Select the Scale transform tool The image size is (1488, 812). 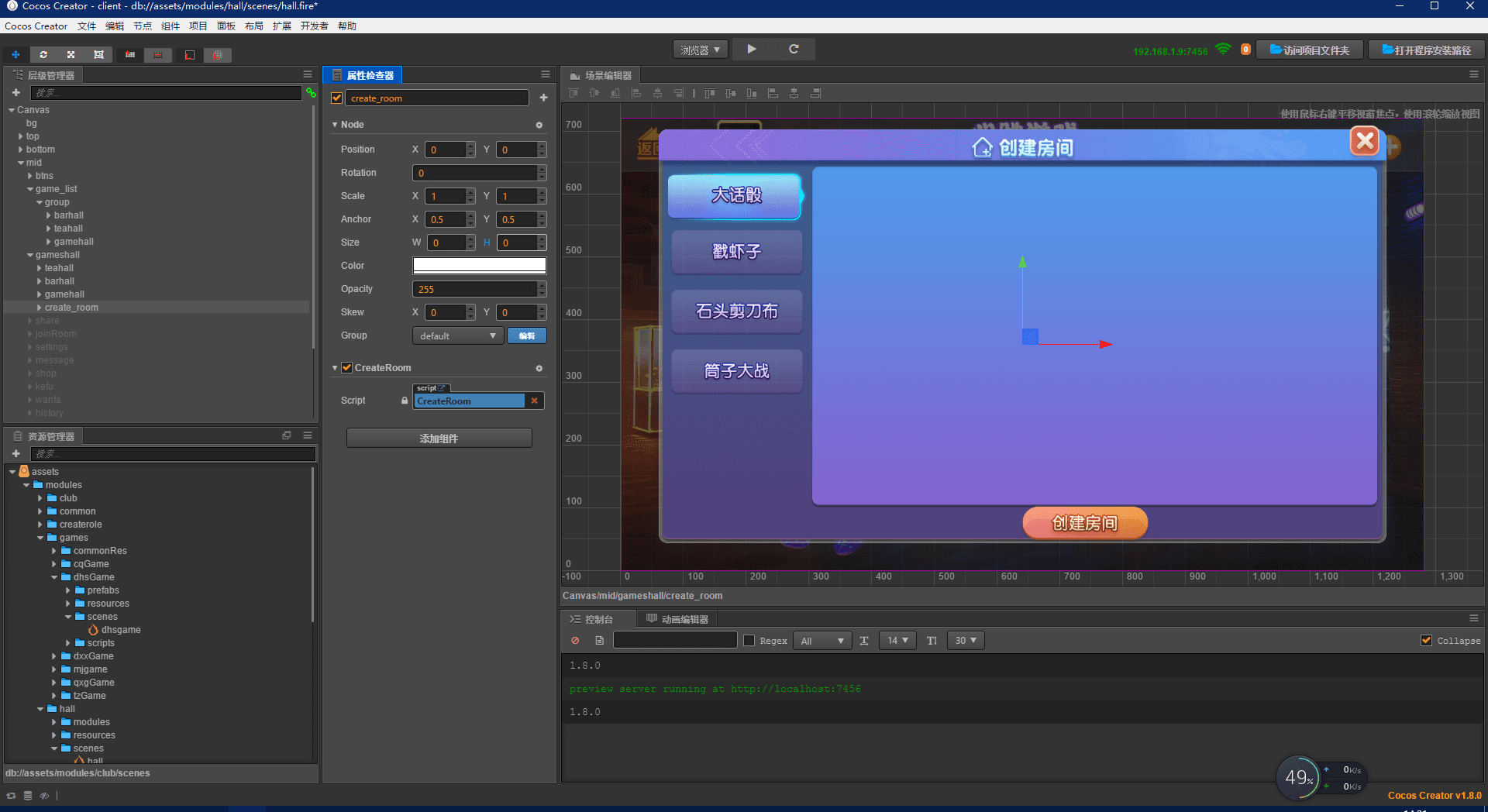pyautogui.click(x=71, y=55)
